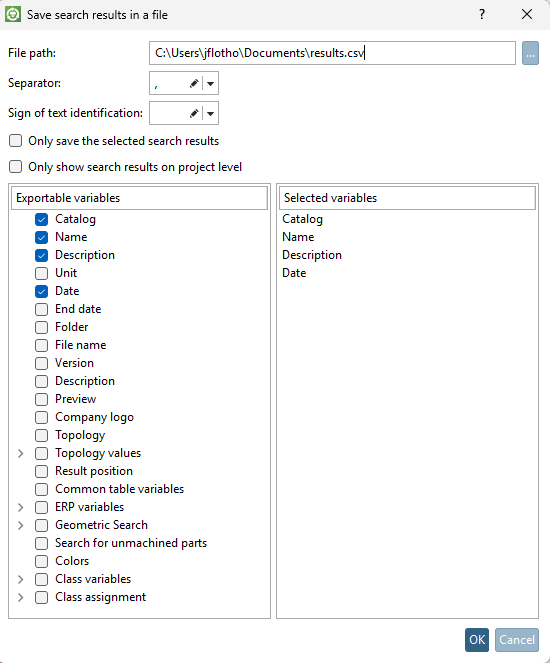Expand the Class assignment node

[20, 597]
